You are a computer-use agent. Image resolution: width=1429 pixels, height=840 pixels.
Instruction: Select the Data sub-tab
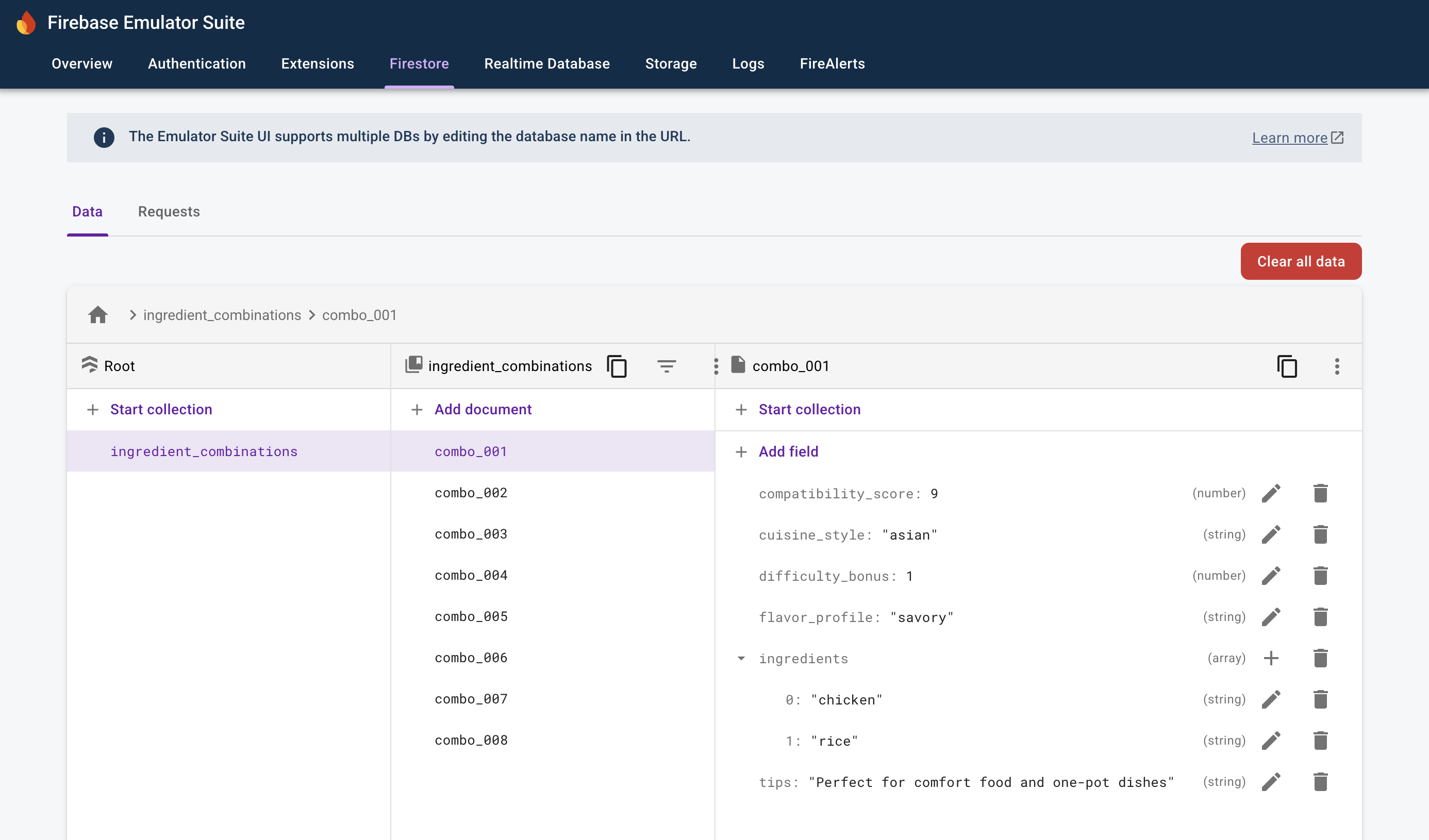(87, 211)
